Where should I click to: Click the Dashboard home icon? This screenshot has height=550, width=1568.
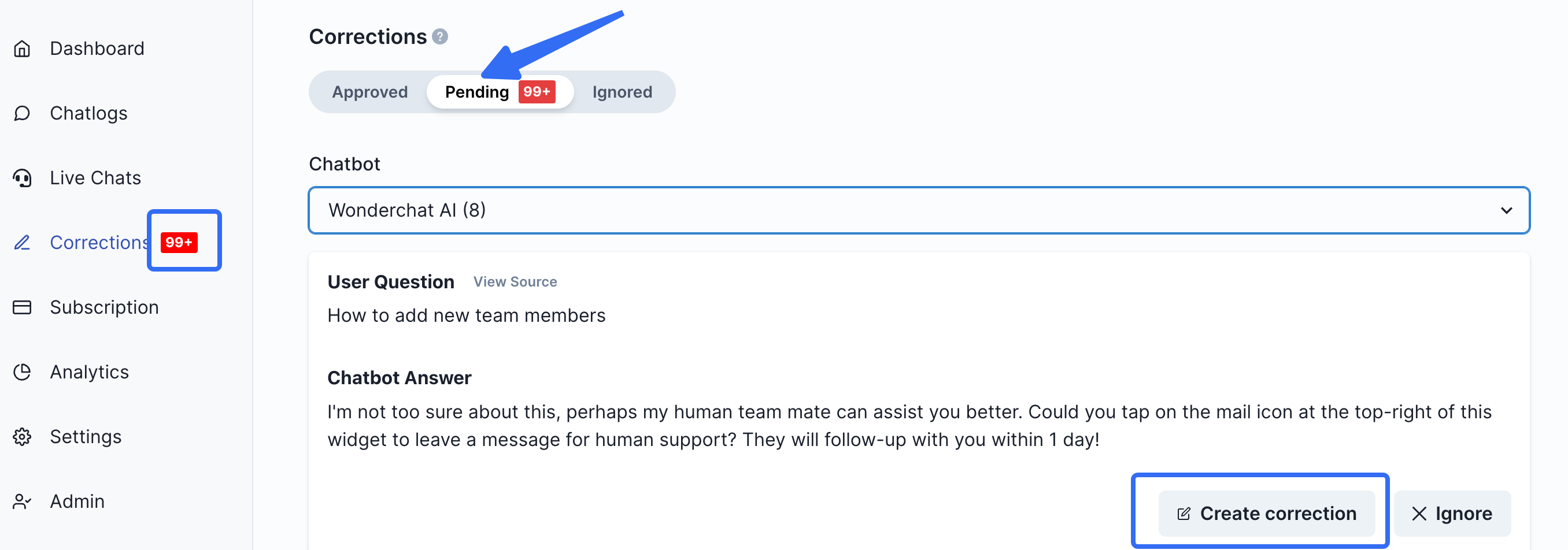click(22, 49)
